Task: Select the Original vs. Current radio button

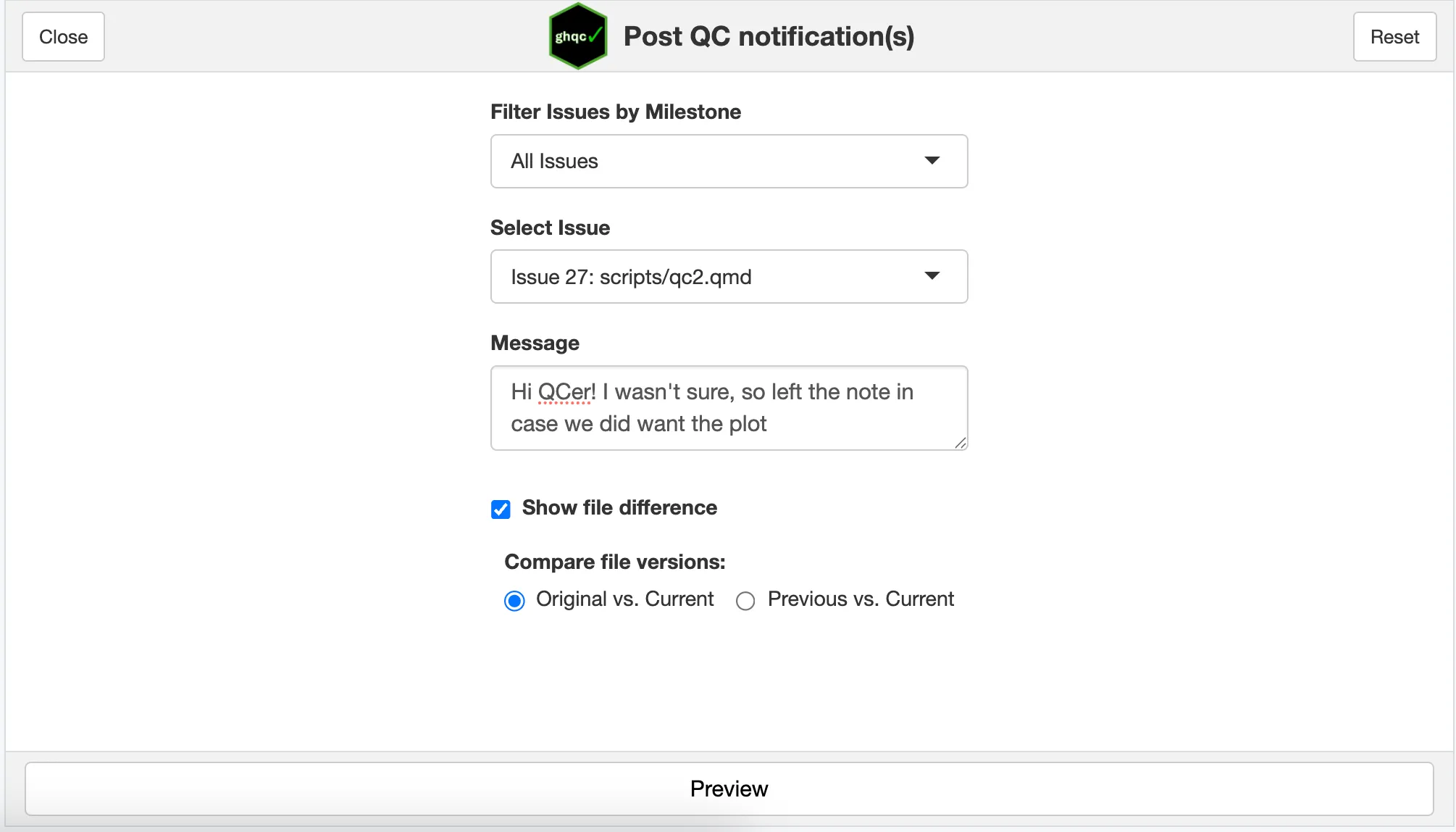Action: (514, 601)
